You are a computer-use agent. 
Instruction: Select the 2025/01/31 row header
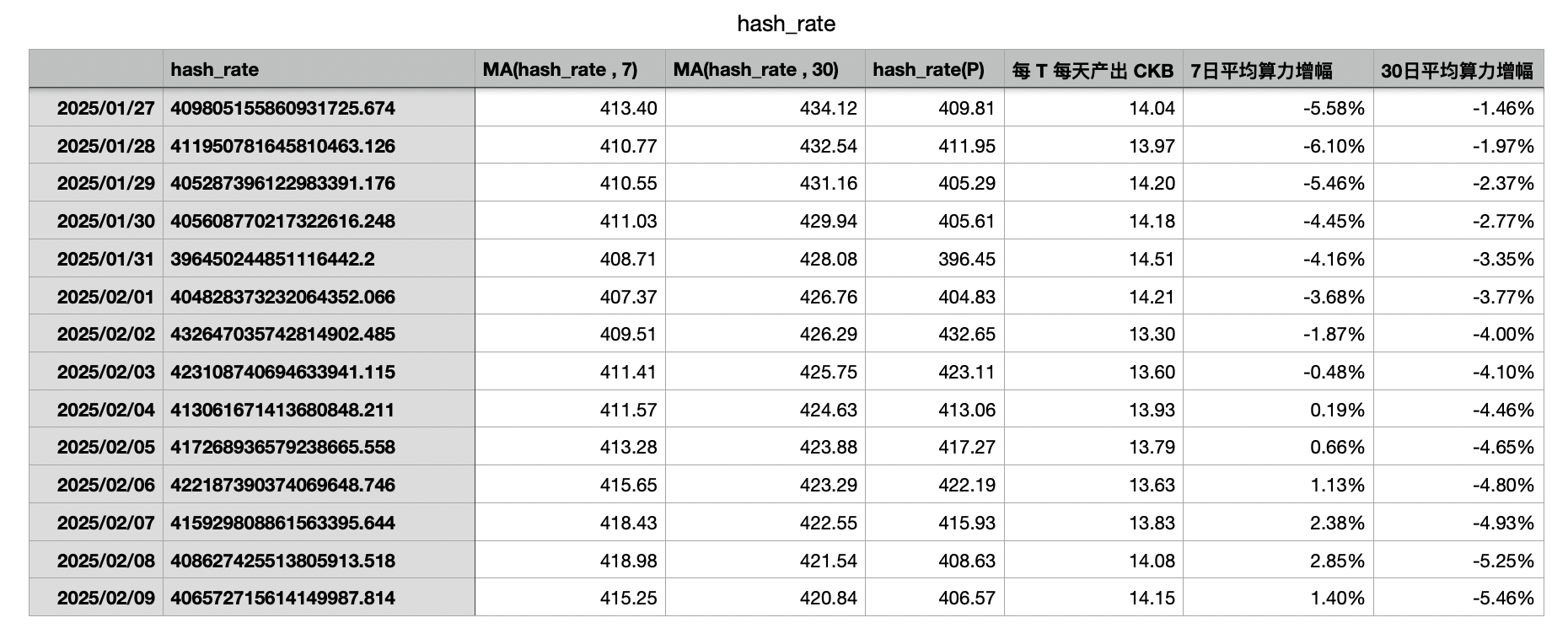tap(96, 259)
